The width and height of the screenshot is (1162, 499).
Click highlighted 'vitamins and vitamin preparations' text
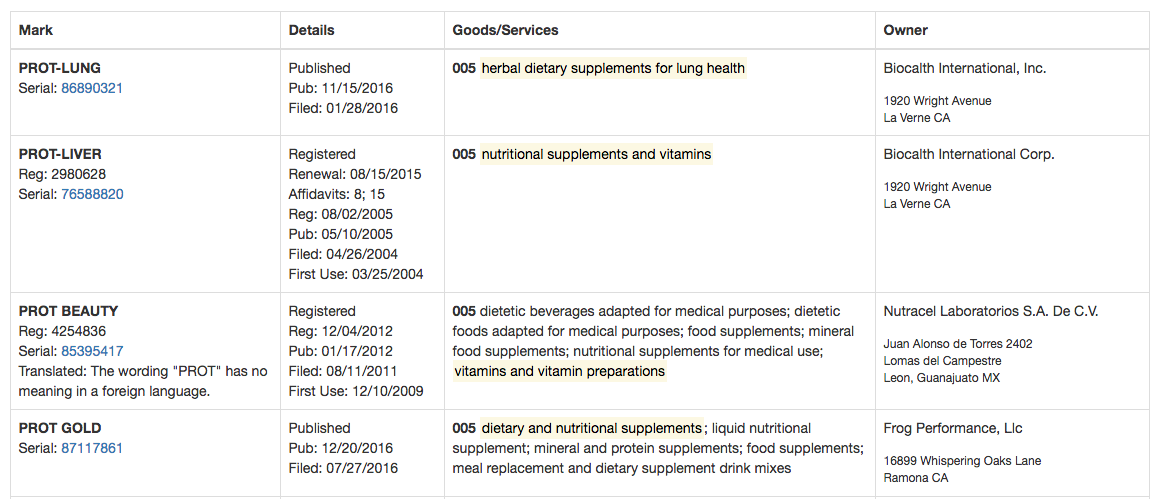(560, 371)
